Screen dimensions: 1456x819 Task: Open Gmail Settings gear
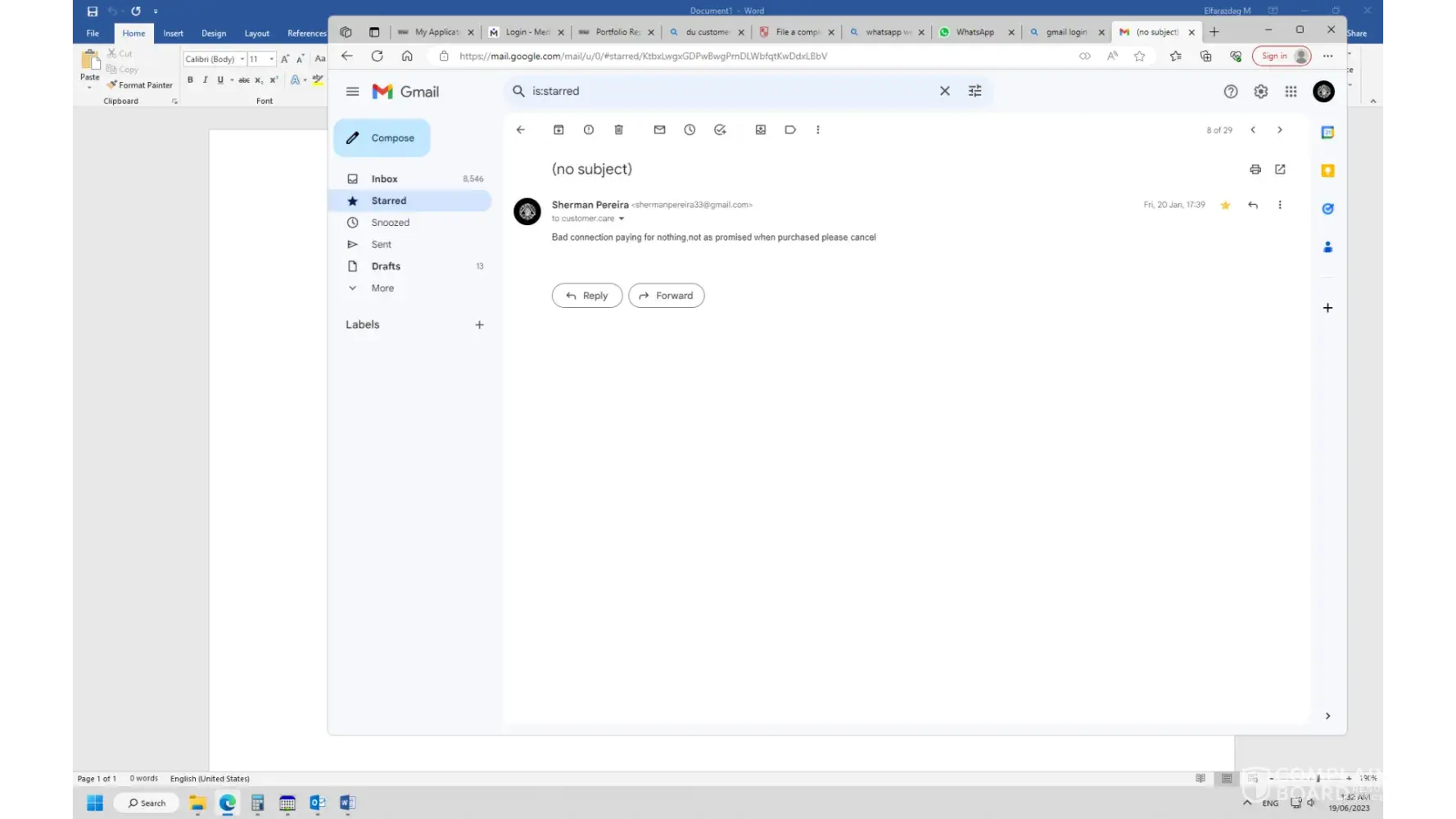pyautogui.click(x=1261, y=92)
